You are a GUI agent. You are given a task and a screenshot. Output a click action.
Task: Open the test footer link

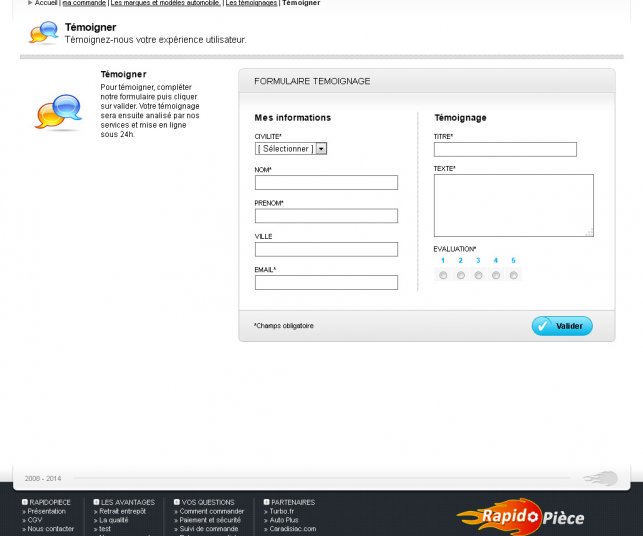click(105, 529)
